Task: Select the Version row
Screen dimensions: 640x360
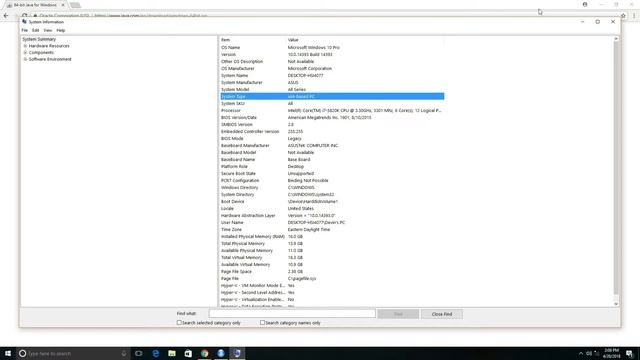Action: click(332, 54)
